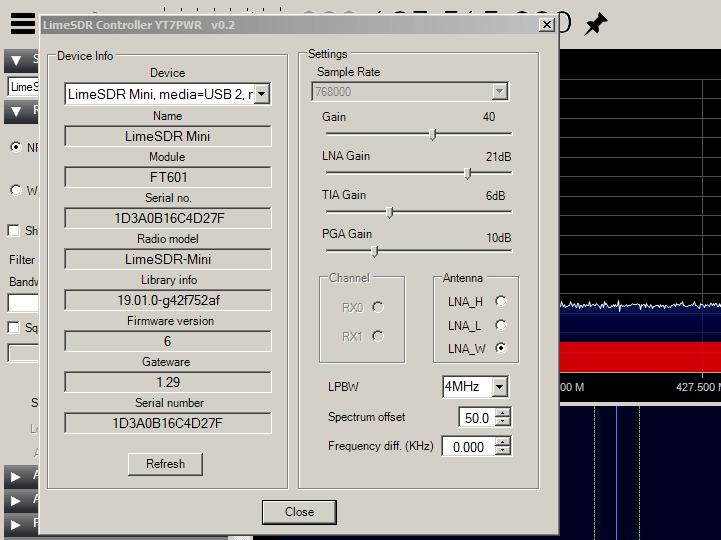Increase the Spectrum offset with up arrow

pyautogui.click(x=502, y=412)
